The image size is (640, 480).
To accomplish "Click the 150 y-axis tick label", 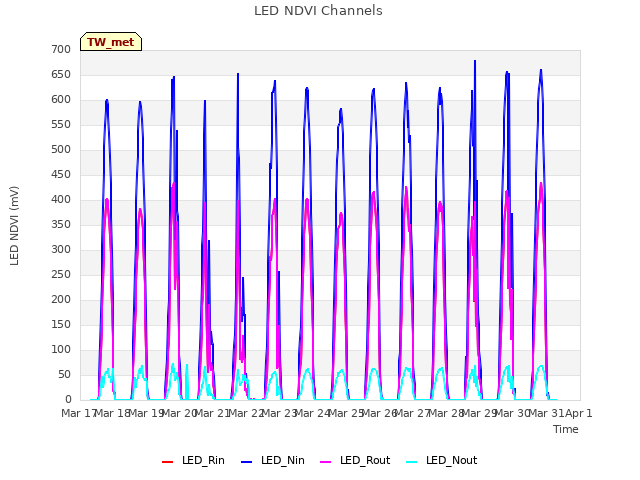I will click(x=61, y=324).
